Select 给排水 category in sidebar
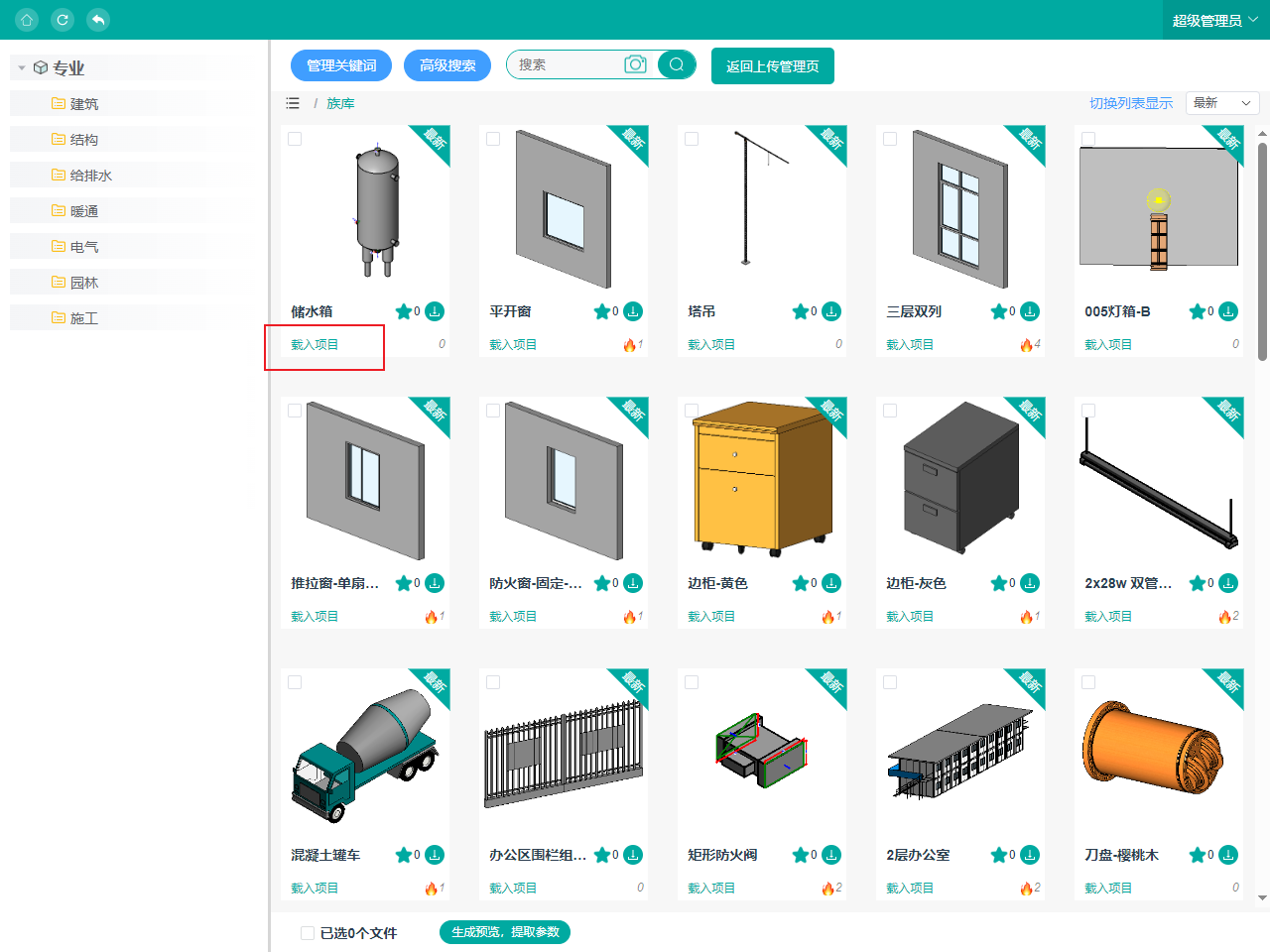 [90, 176]
